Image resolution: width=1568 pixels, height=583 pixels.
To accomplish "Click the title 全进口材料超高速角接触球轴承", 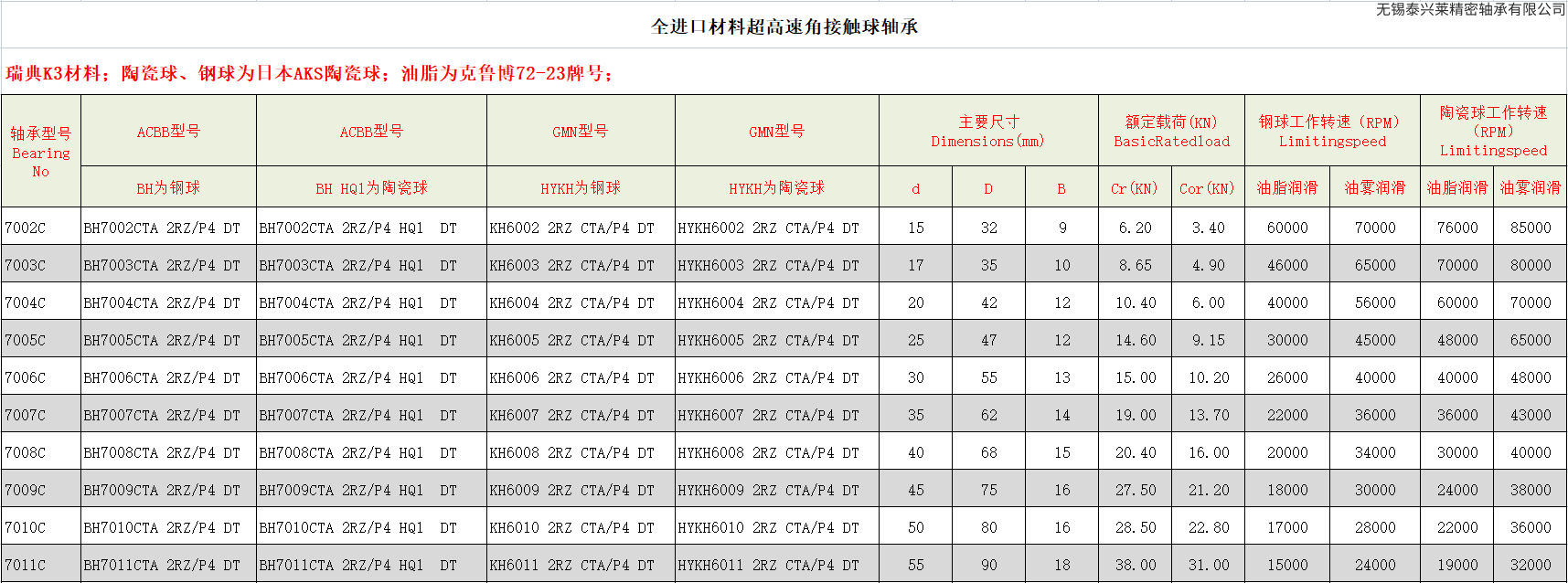I will tap(784, 26).
